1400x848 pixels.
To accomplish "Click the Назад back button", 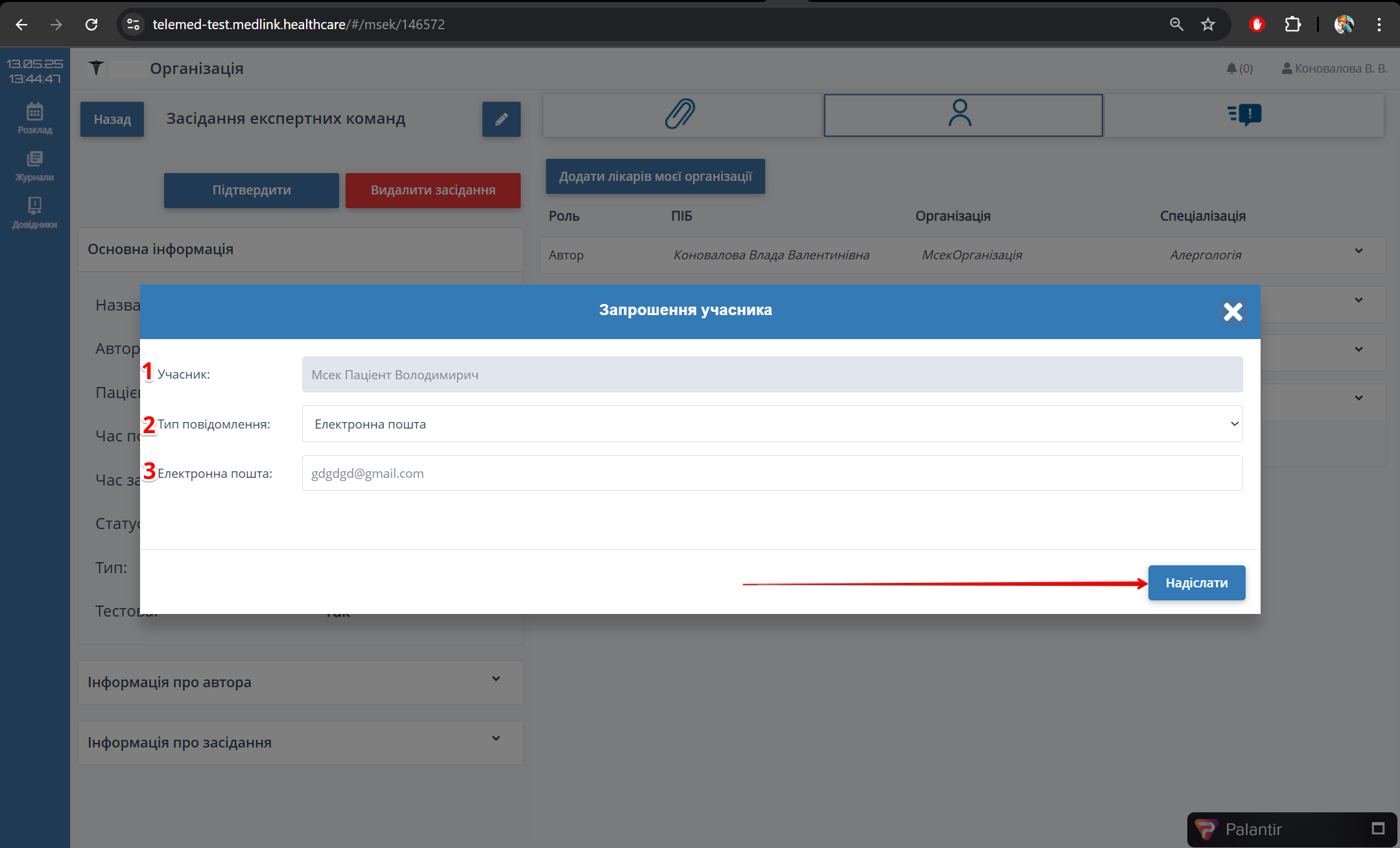I will (112, 119).
